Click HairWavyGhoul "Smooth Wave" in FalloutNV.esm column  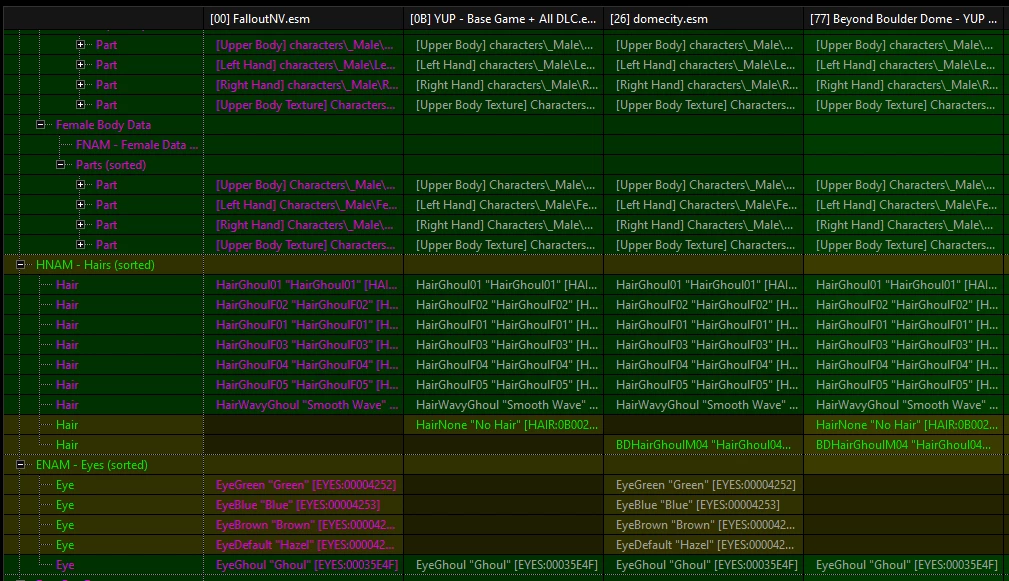304,405
